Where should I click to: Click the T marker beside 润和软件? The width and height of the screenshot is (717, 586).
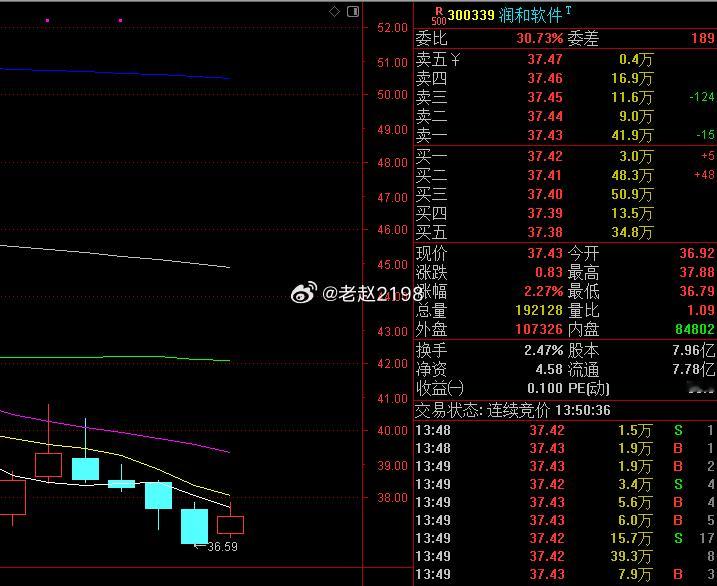pyautogui.click(x=568, y=10)
